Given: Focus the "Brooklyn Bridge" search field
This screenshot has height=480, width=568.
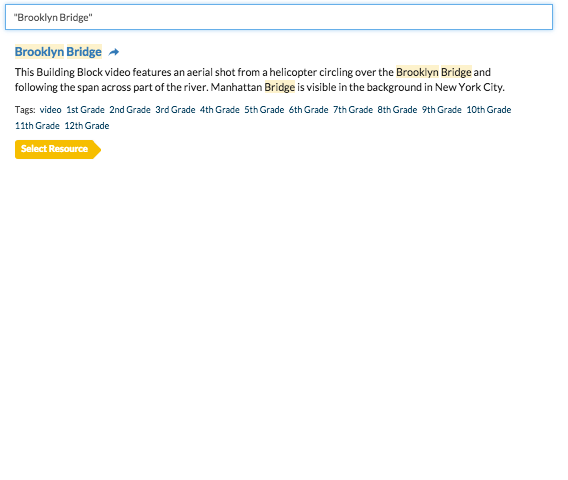Looking at the screenshot, I should tap(279, 17).
